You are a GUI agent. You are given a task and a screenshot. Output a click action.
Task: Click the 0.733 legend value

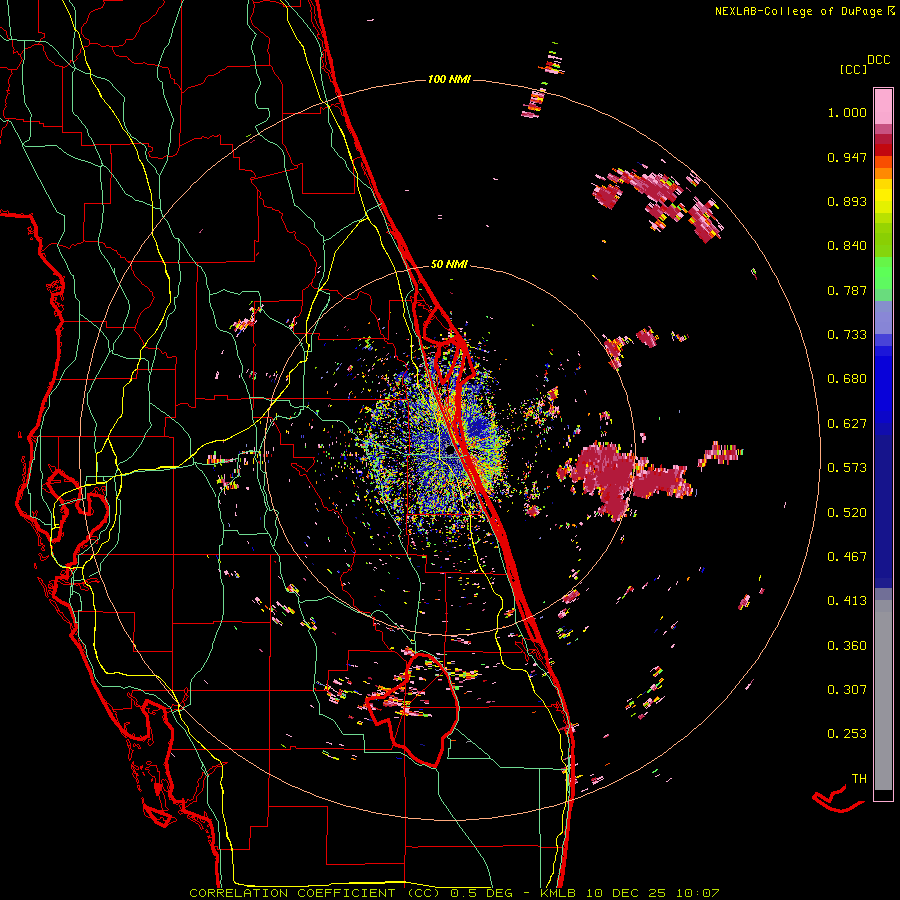(x=847, y=335)
